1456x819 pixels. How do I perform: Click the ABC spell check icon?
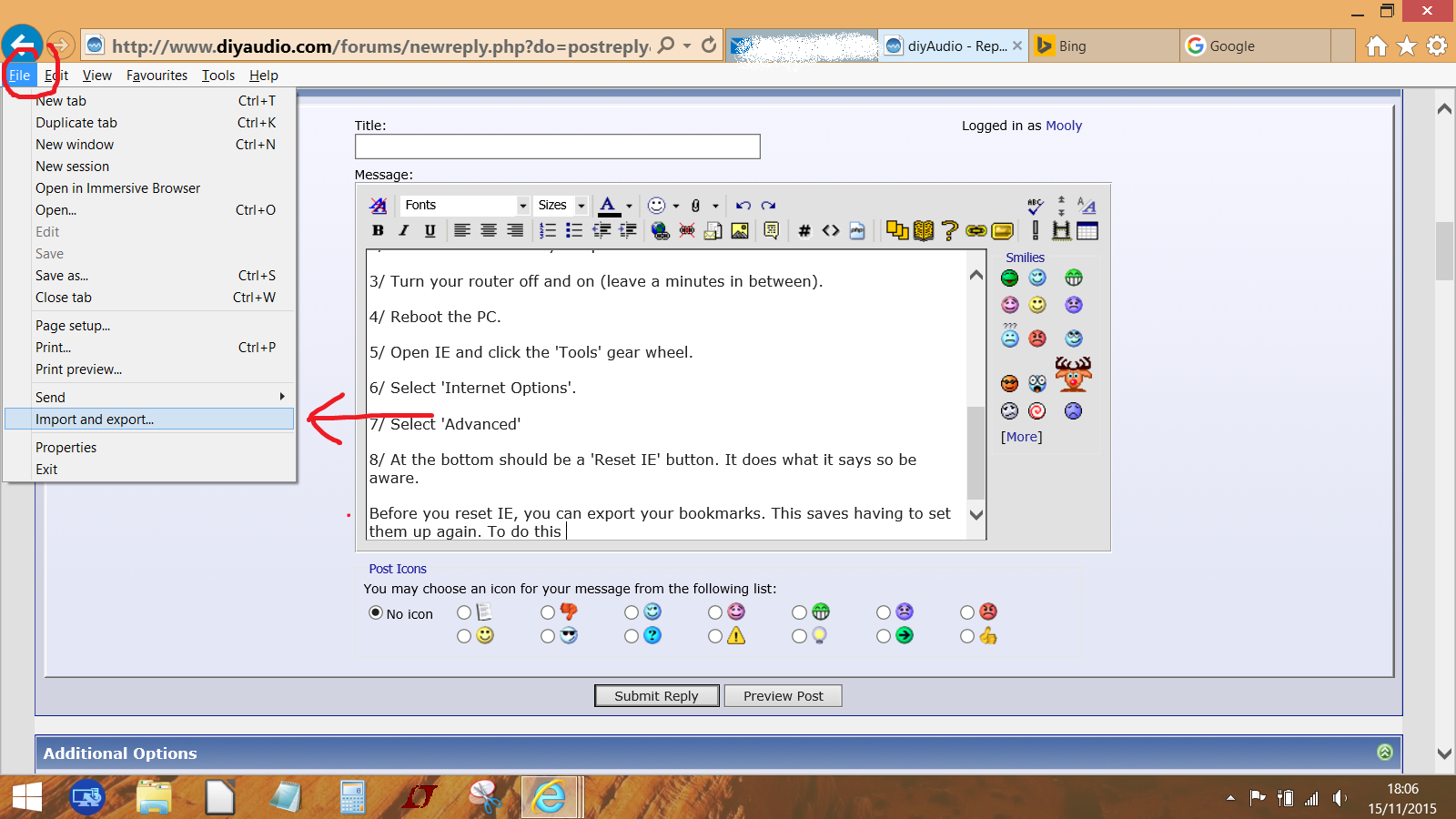point(1036,206)
